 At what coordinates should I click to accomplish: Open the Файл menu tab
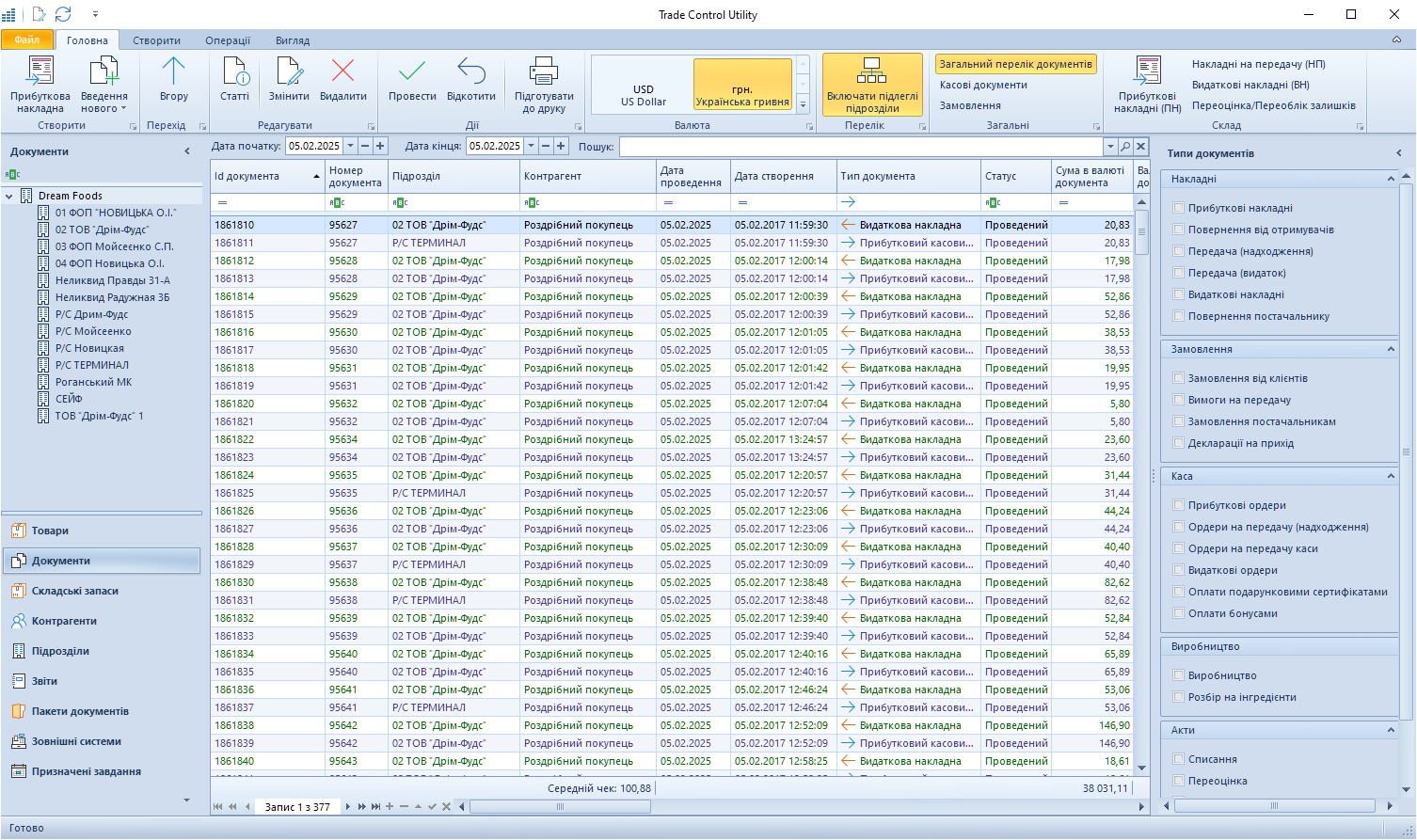pos(27,40)
